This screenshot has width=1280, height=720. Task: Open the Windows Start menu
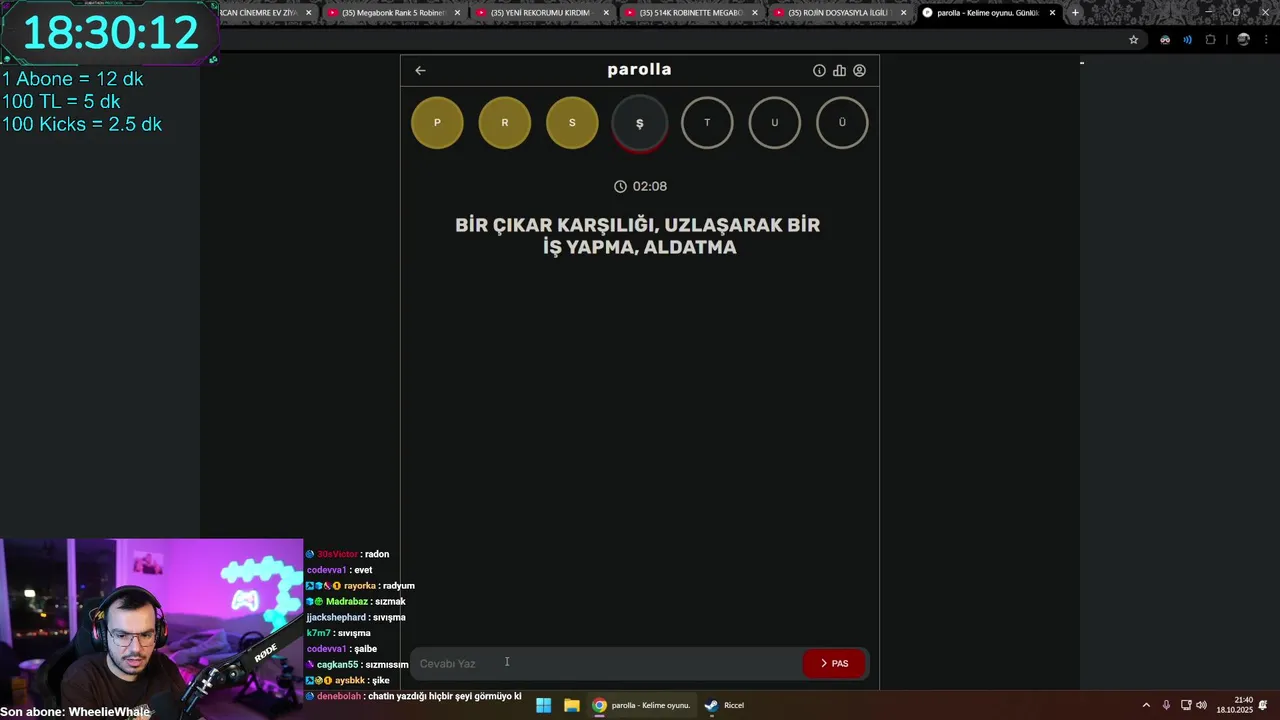543,705
